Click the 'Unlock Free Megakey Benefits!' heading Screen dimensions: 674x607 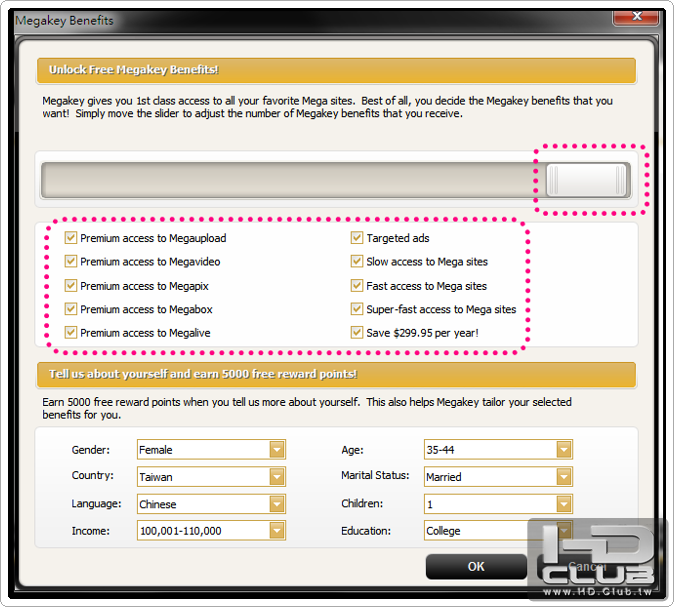pyautogui.click(x=134, y=70)
